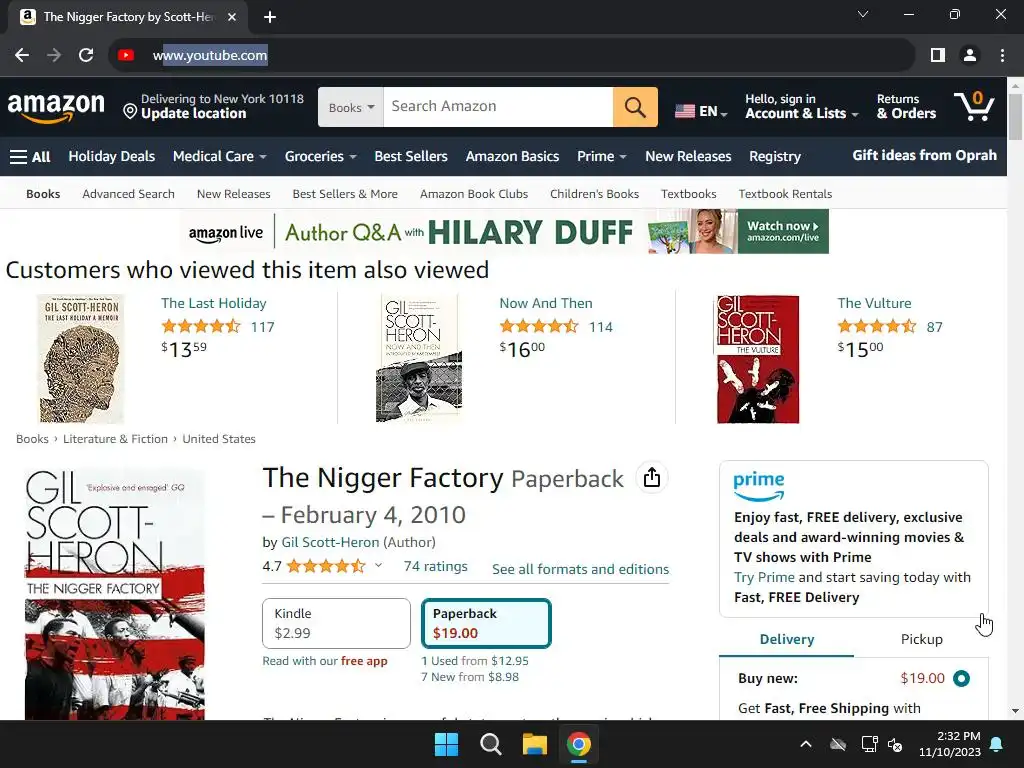
Task: Expand the Books search category dropdown
Action: 351,107
